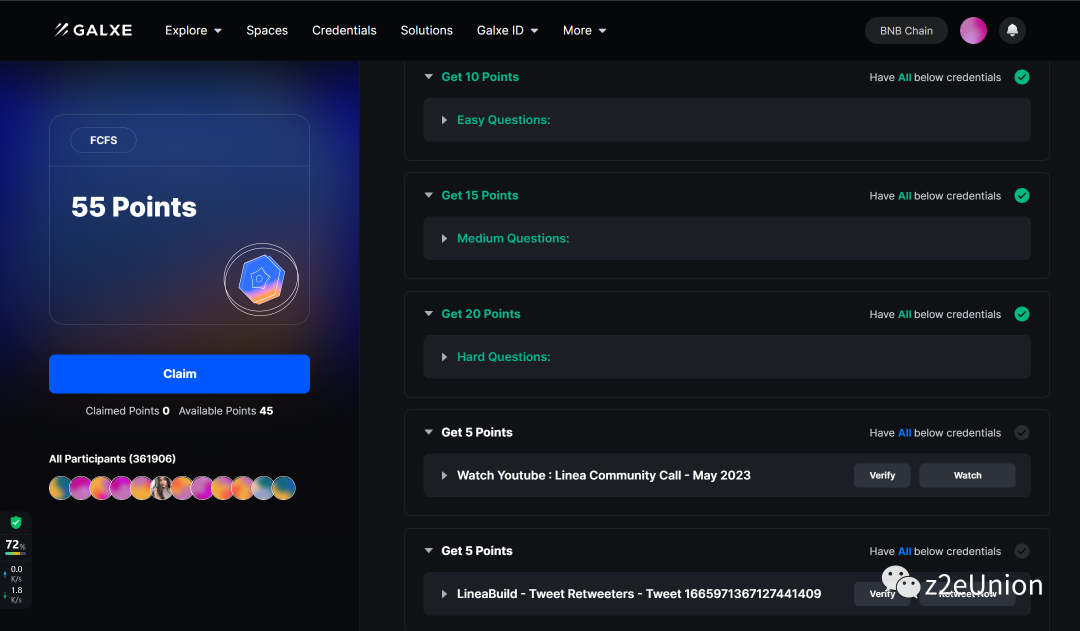This screenshot has width=1080, height=631.
Task: Click the 72% usage progress indicator
Action: coord(15,547)
